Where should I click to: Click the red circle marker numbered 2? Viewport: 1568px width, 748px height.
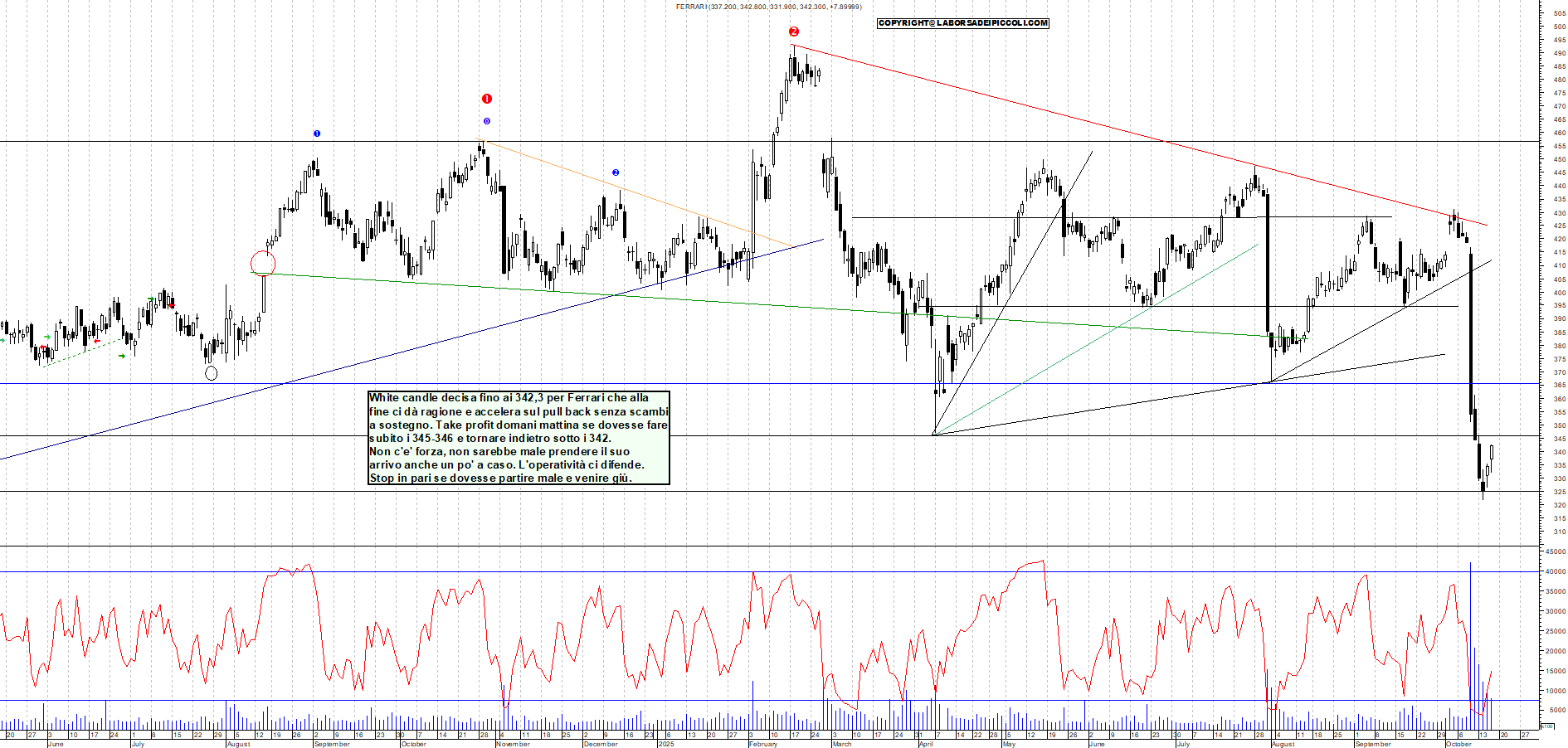tap(794, 32)
